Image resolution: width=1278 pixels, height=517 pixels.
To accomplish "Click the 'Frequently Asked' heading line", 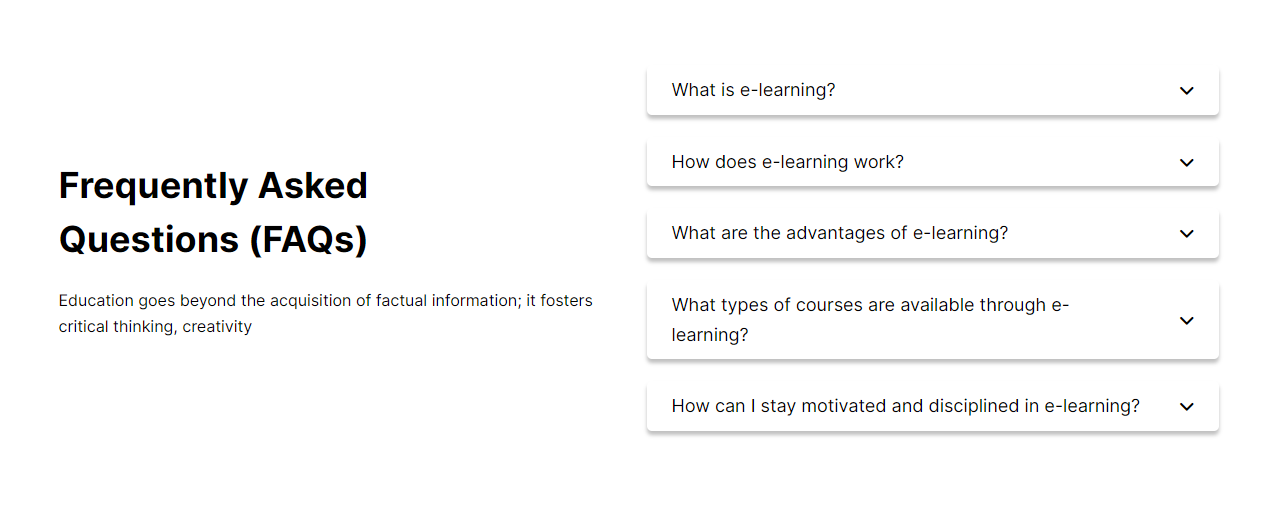I will pos(213,186).
